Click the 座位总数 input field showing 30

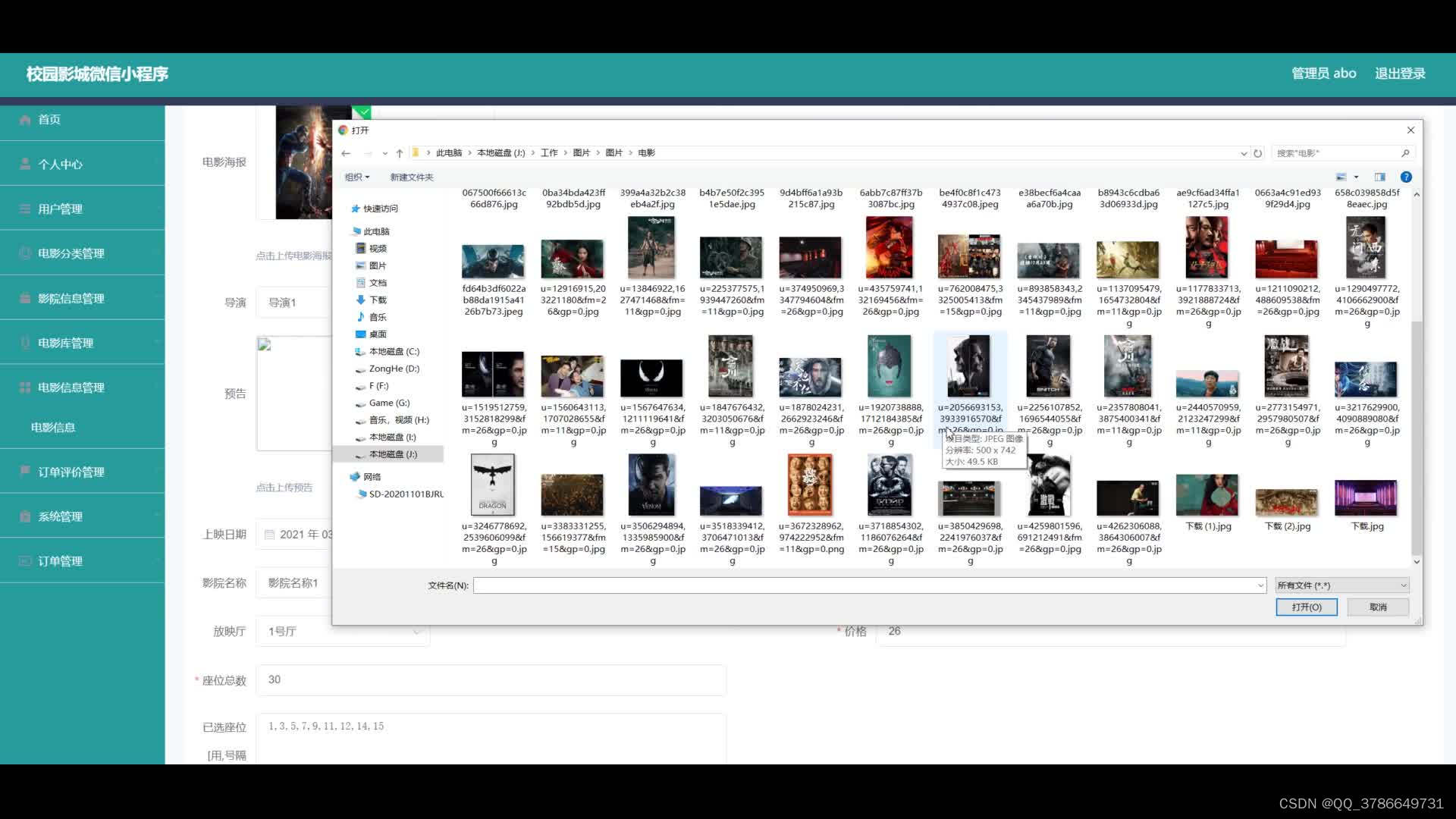click(x=491, y=680)
